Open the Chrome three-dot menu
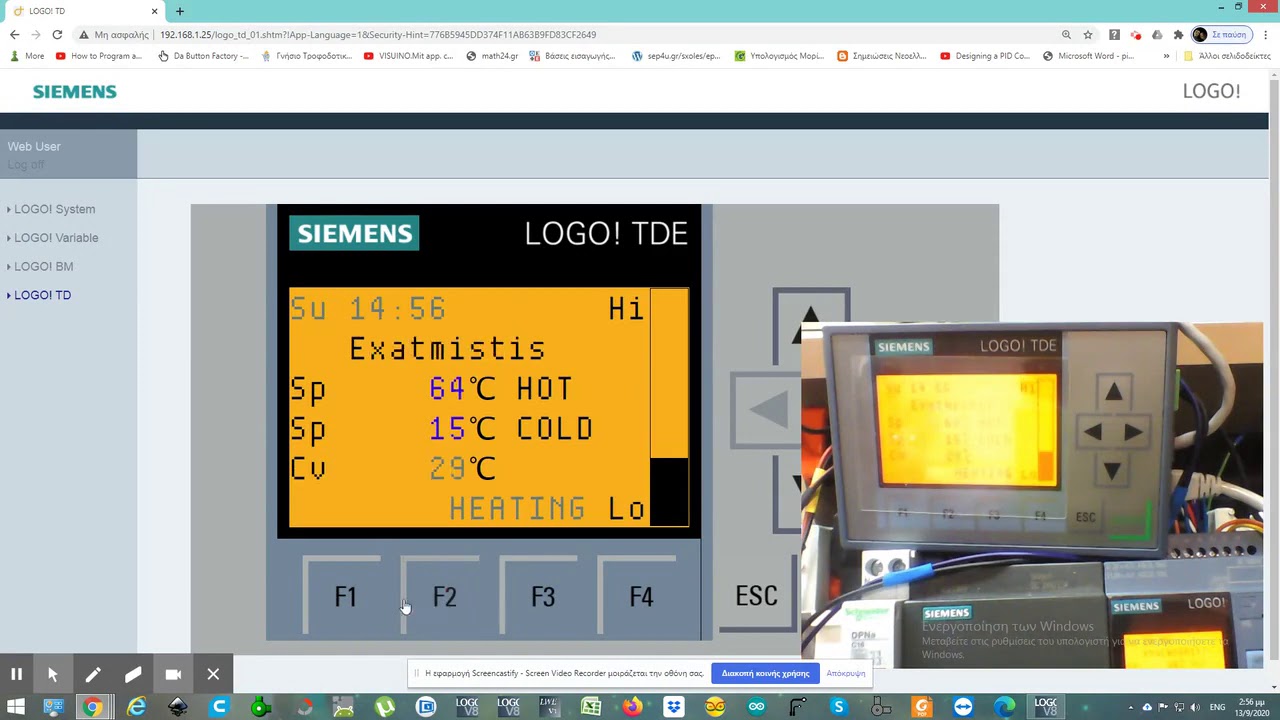The image size is (1280, 720). tap(1265, 34)
